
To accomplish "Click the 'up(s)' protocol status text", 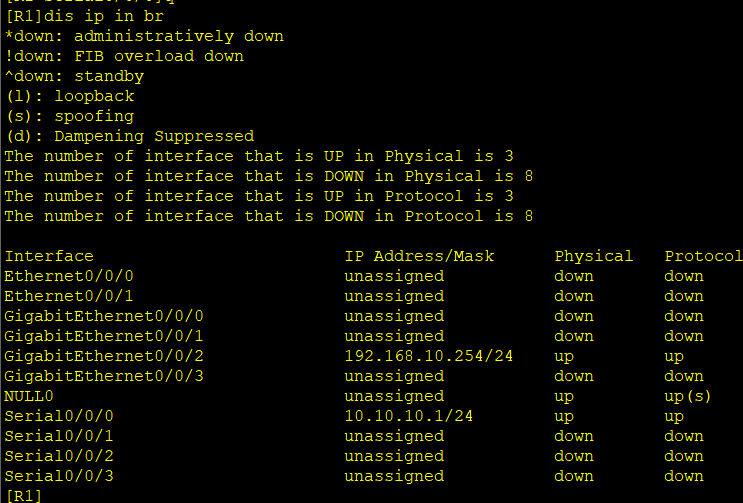I will (689, 396).
